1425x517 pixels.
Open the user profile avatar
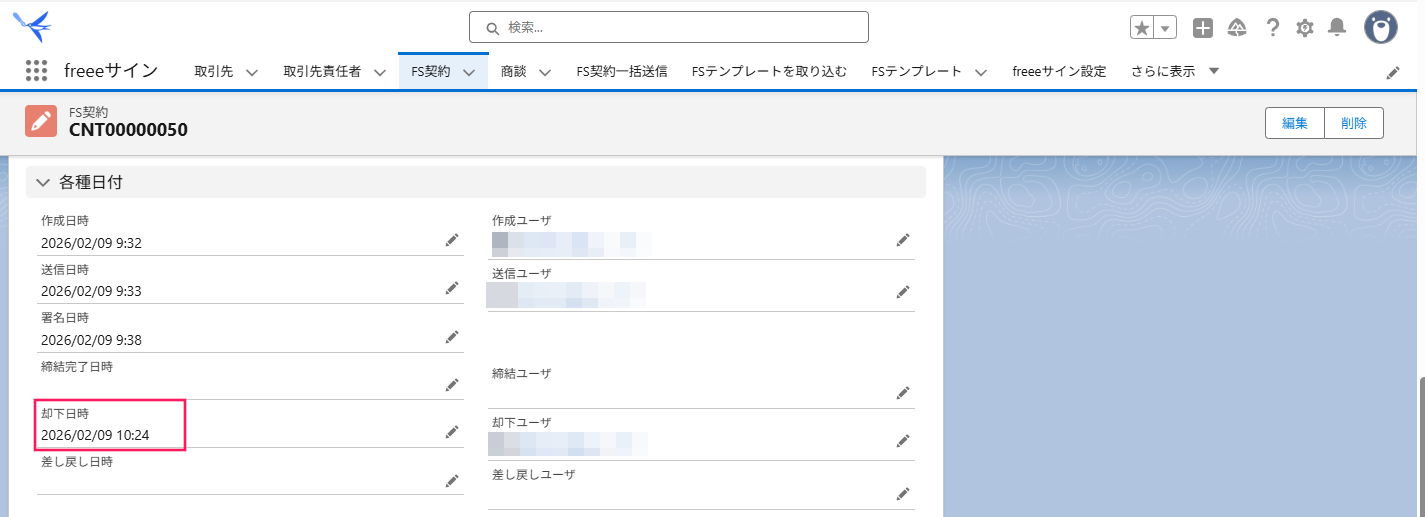pyautogui.click(x=1381, y=27)
